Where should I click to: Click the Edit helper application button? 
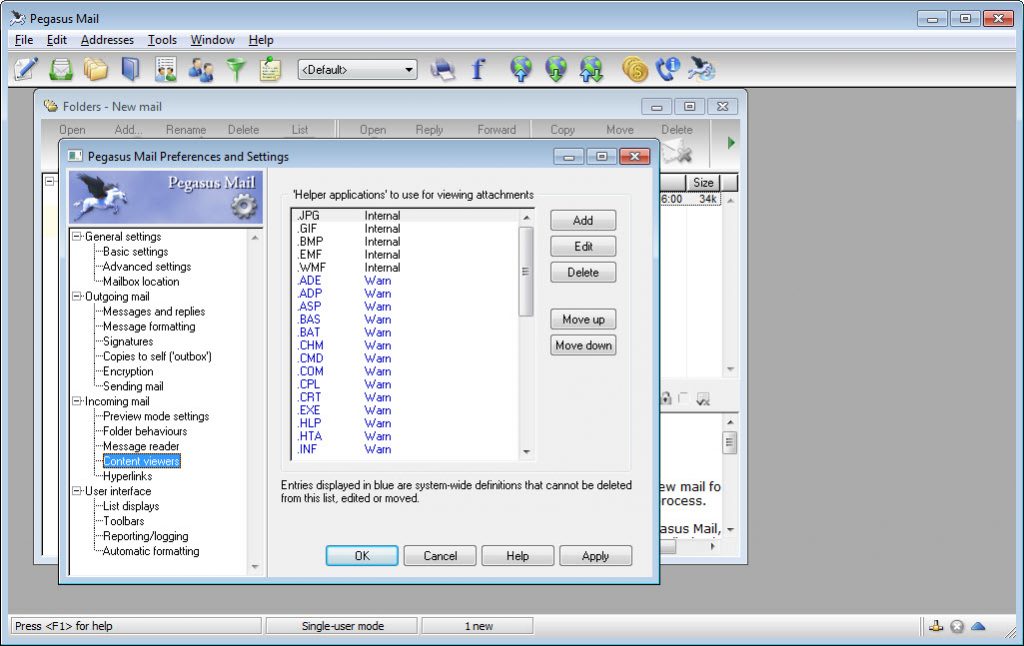click(x=583, y=246)
